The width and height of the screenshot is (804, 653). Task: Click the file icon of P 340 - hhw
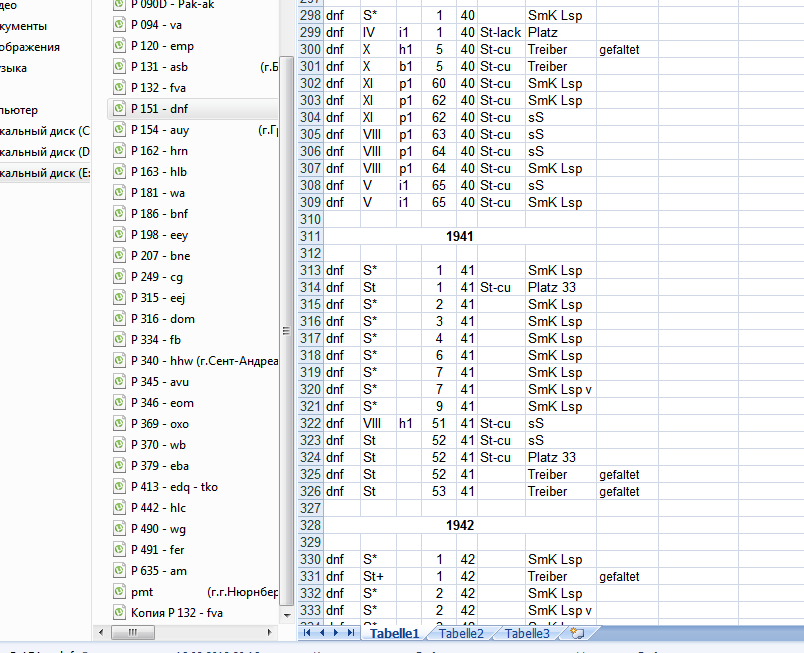[120, 361]
